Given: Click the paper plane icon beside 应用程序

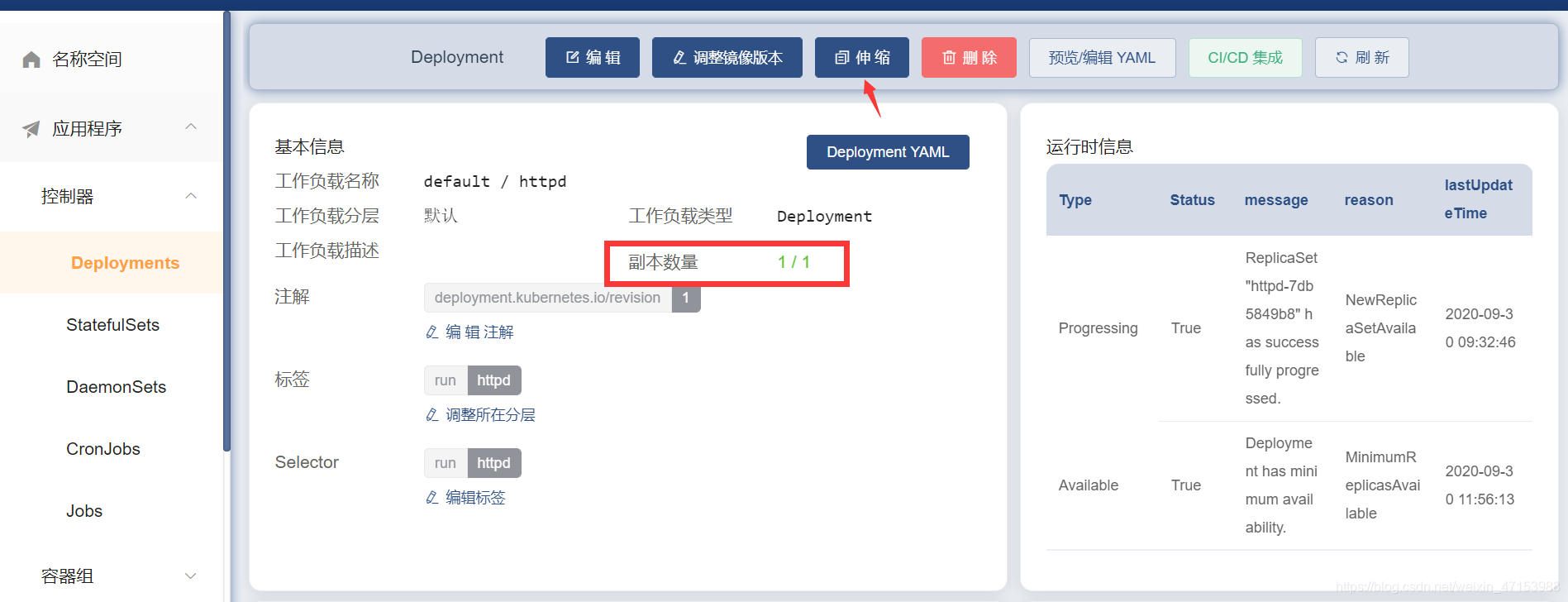Looking at the screenshot, I should pos(31,129).
